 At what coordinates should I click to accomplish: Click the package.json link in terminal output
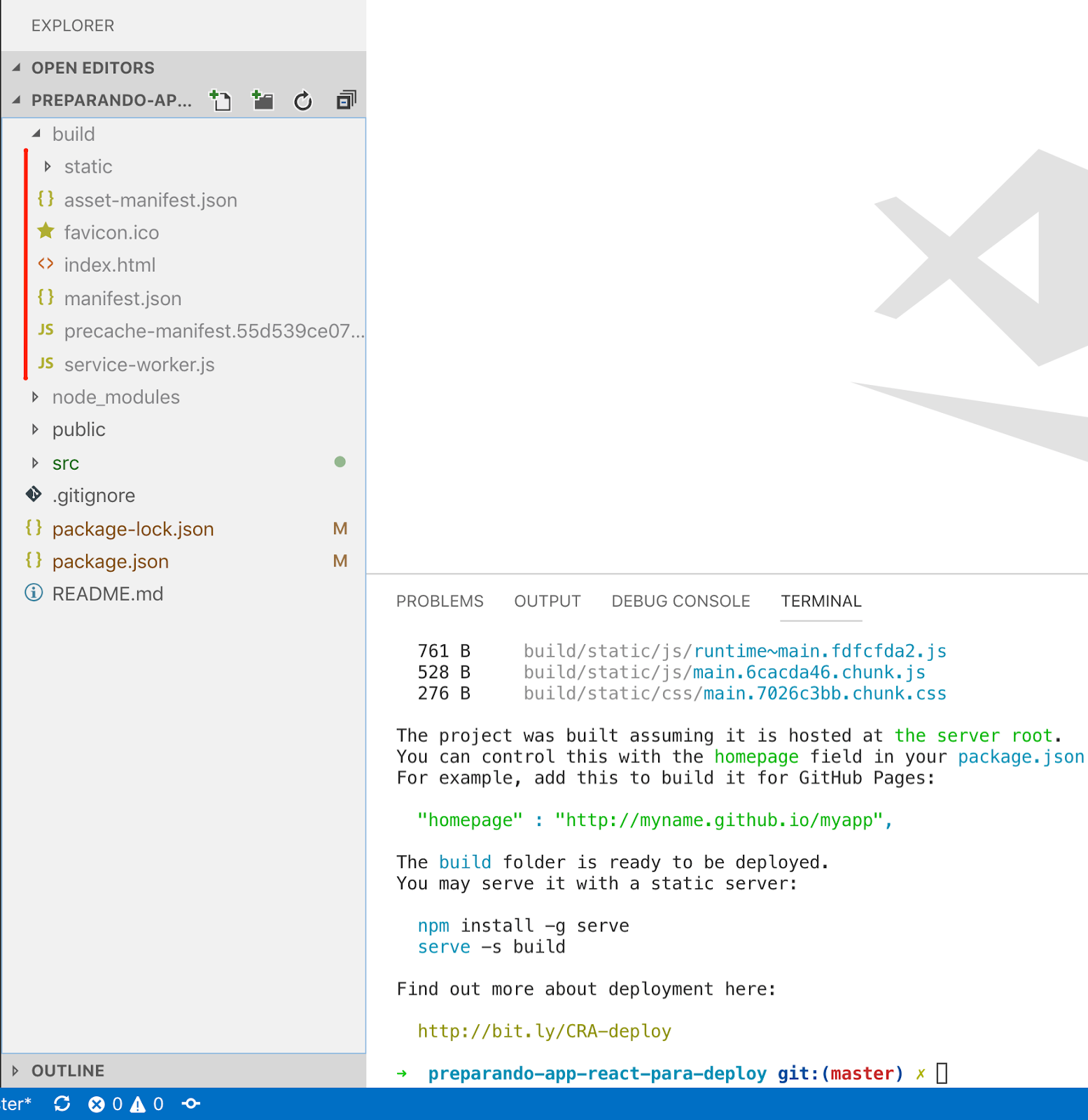pyautogui.click(x=1021, y=757)
